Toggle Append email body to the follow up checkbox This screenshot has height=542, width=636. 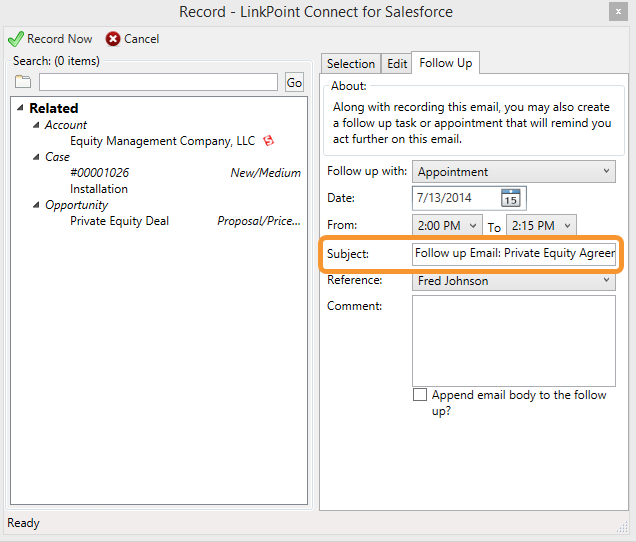click(x=420, y=394)
